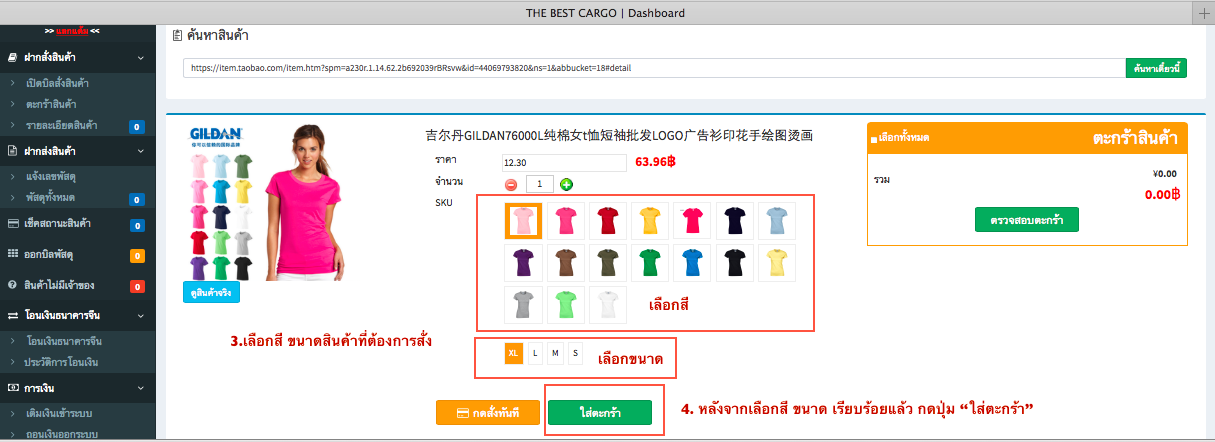Click the ตรวจสอบตะกร้า check cart button
The height and width of the screenshot is (442, 1215).
[x=1027, y=219]
